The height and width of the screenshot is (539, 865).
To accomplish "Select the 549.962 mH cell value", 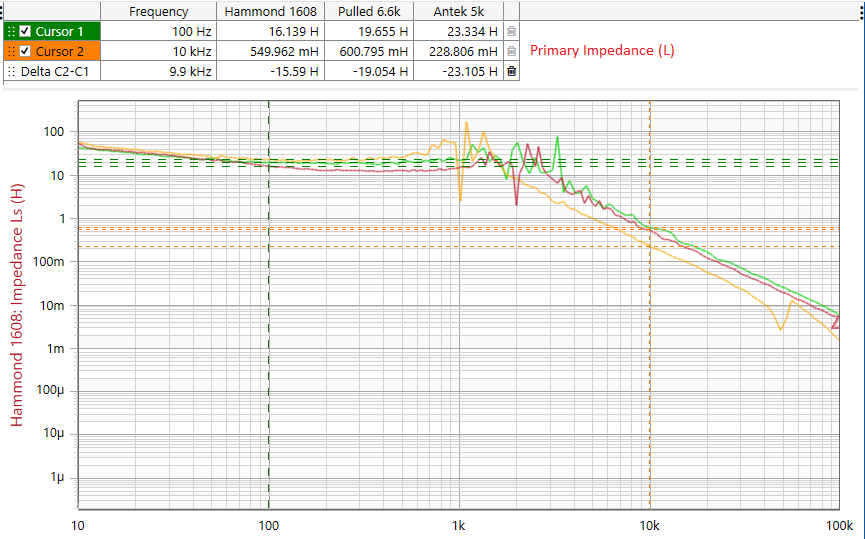I will pos(270,51).
